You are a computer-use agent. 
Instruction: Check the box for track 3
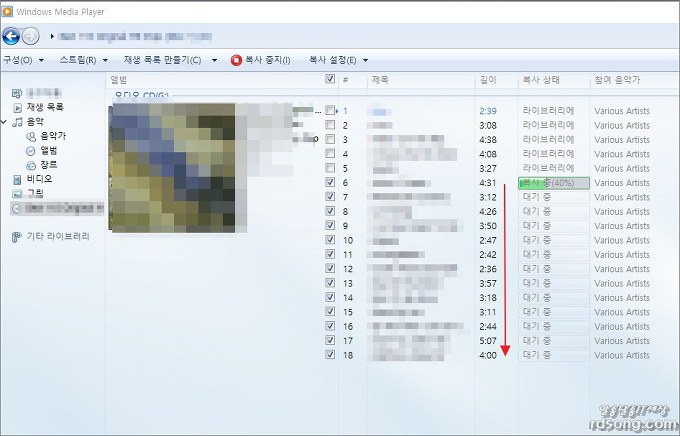point(330,139)
